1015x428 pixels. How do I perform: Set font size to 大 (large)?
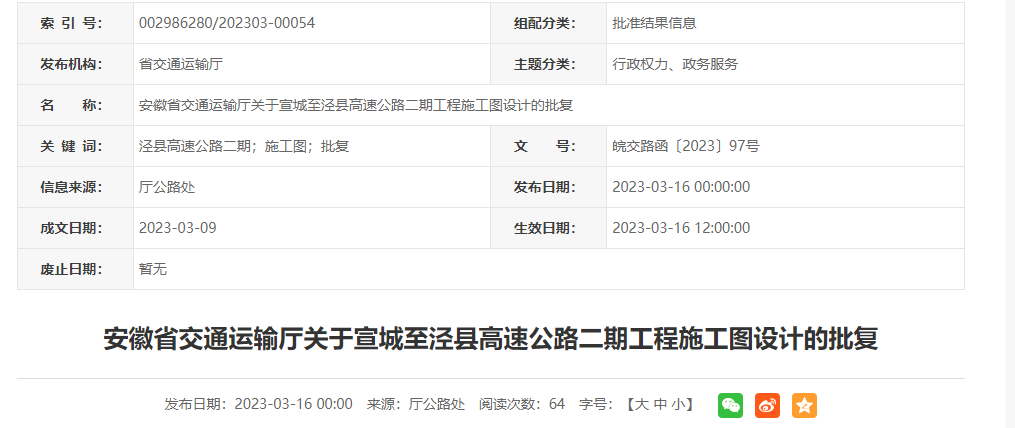641,405
